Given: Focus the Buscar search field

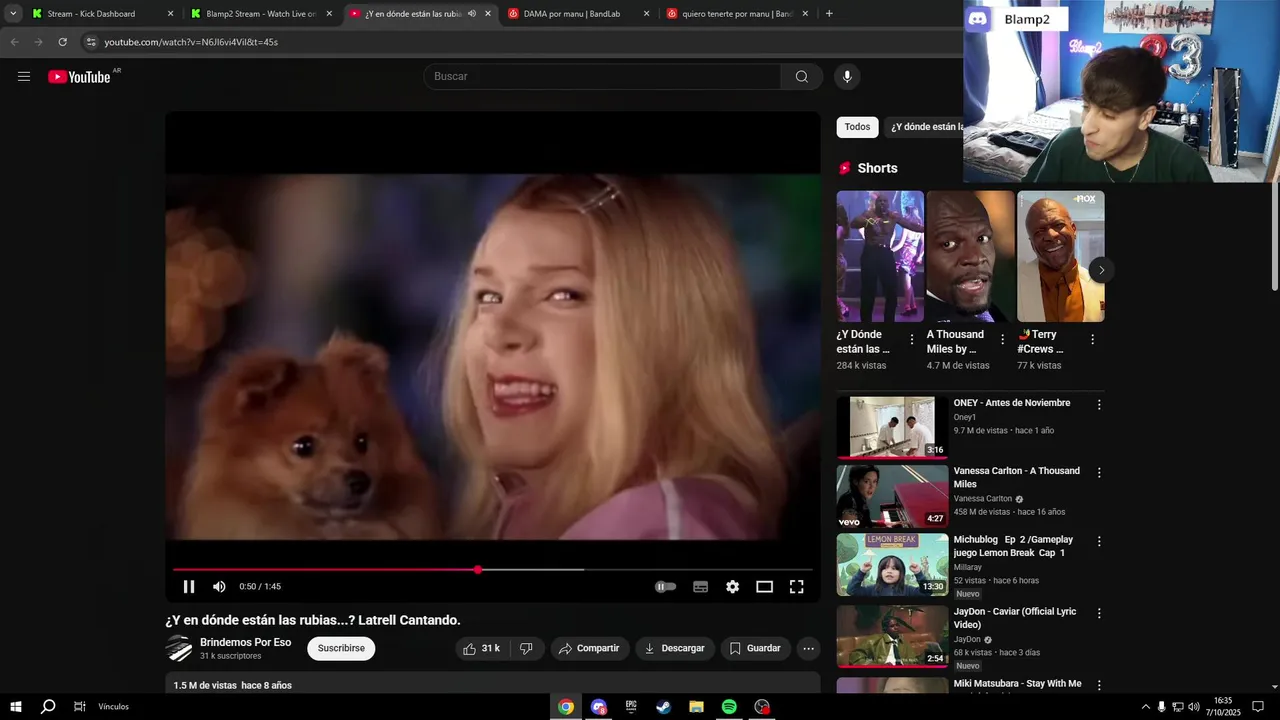Looking at the screenshot, I should click(602, 77).
